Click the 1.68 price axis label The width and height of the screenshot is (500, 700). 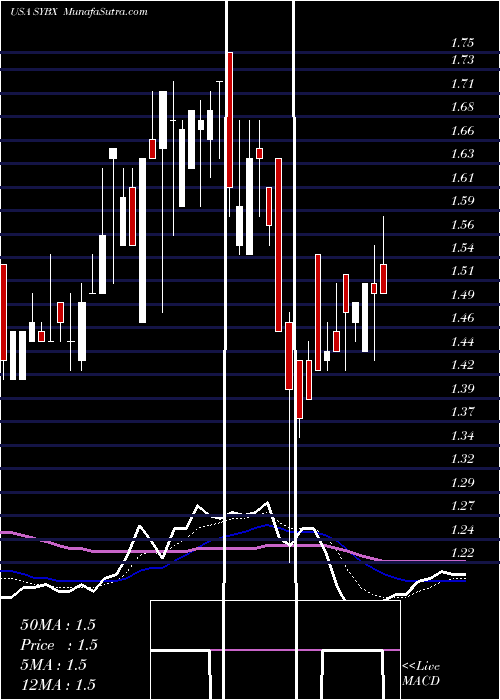[x=462, y=107]
